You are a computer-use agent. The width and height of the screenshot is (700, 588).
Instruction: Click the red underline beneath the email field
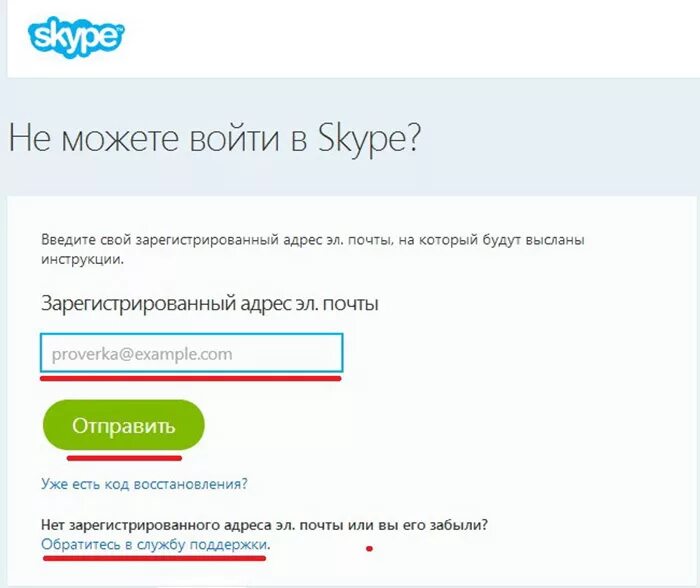[191, 379]
